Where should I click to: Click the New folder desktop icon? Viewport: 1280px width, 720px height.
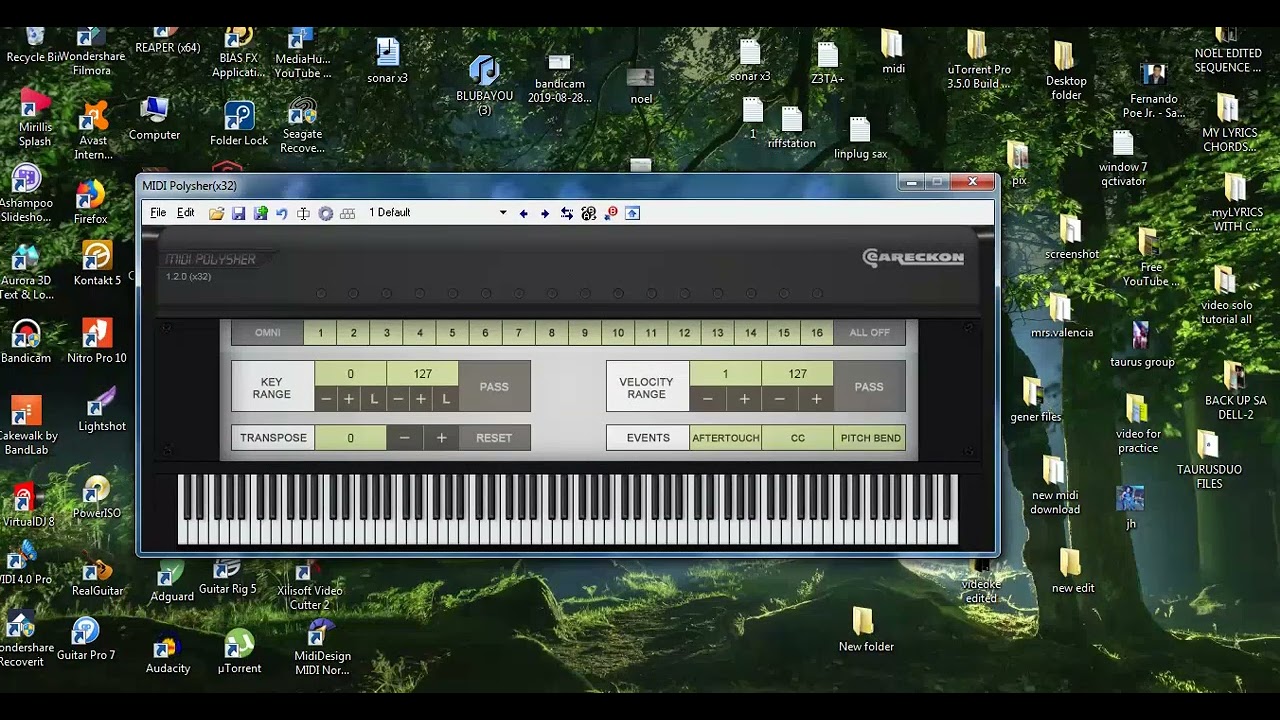tap(865, 630)
